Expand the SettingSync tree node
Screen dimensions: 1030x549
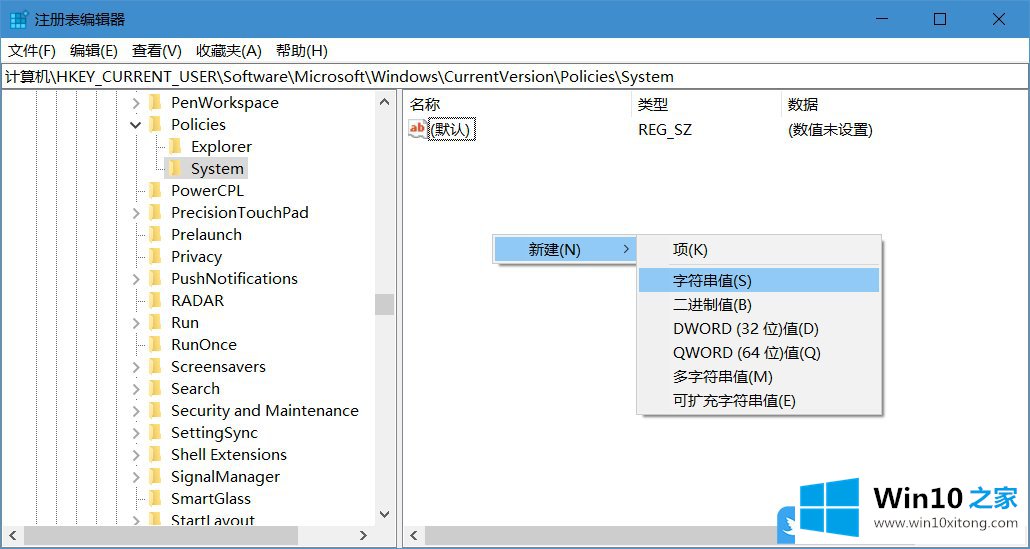point(136,433)
